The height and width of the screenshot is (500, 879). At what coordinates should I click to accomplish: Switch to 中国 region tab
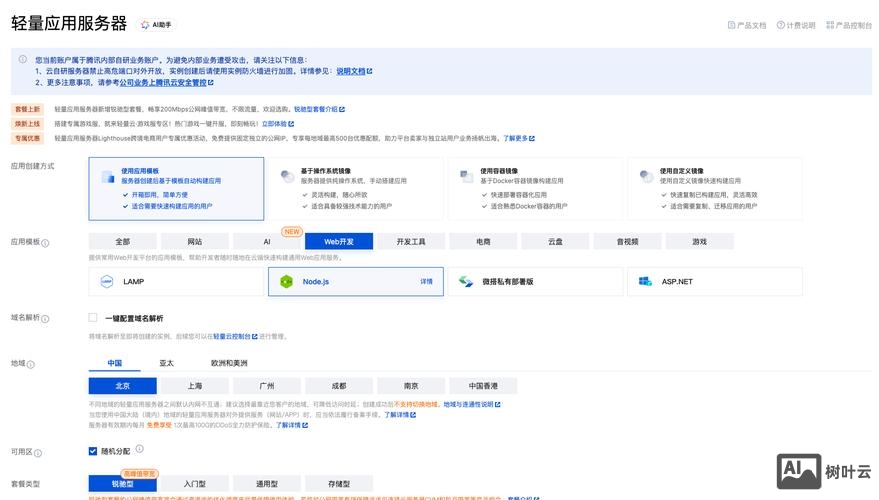[114, 363]
